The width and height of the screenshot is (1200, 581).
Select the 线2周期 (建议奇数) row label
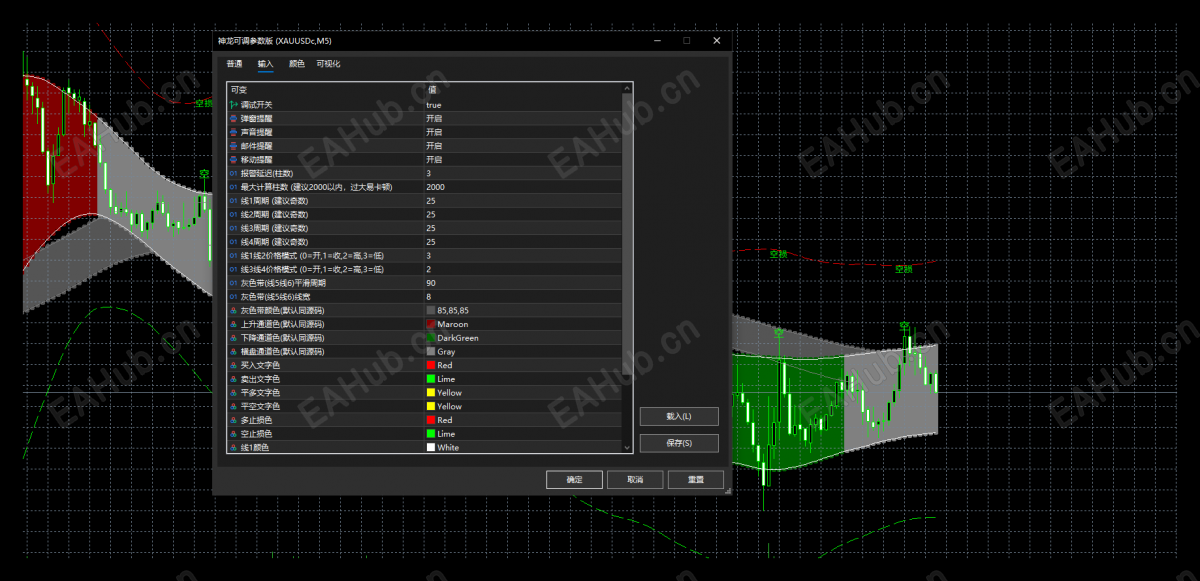pos(275,214)
